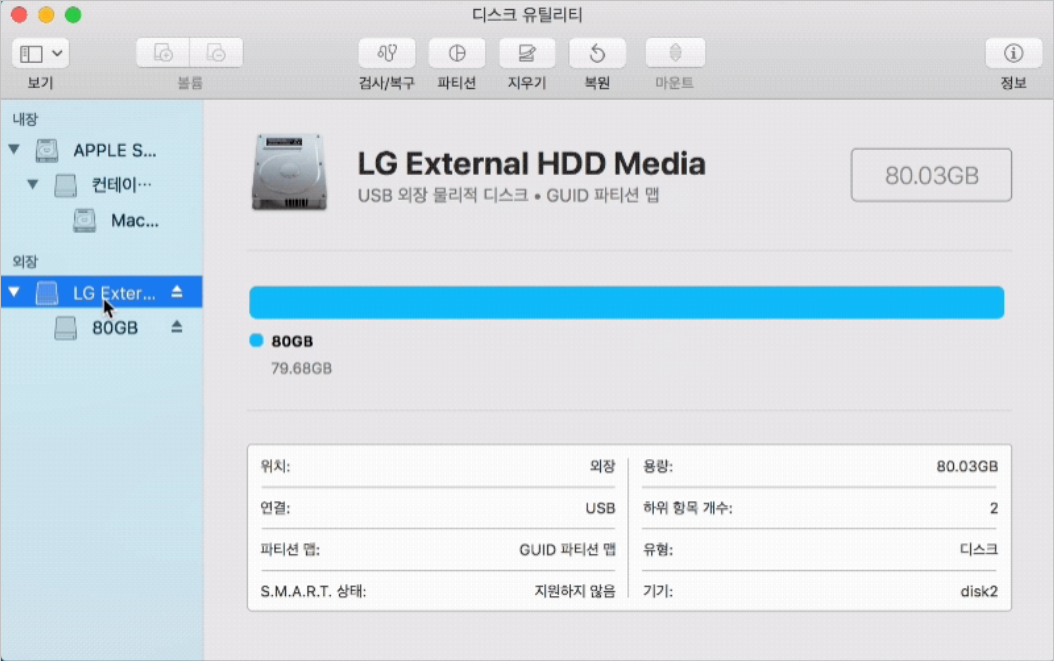The height and width of the screenshot is (661, 1054).
Task: Click the 79.68GB size text
Action: 301,368
